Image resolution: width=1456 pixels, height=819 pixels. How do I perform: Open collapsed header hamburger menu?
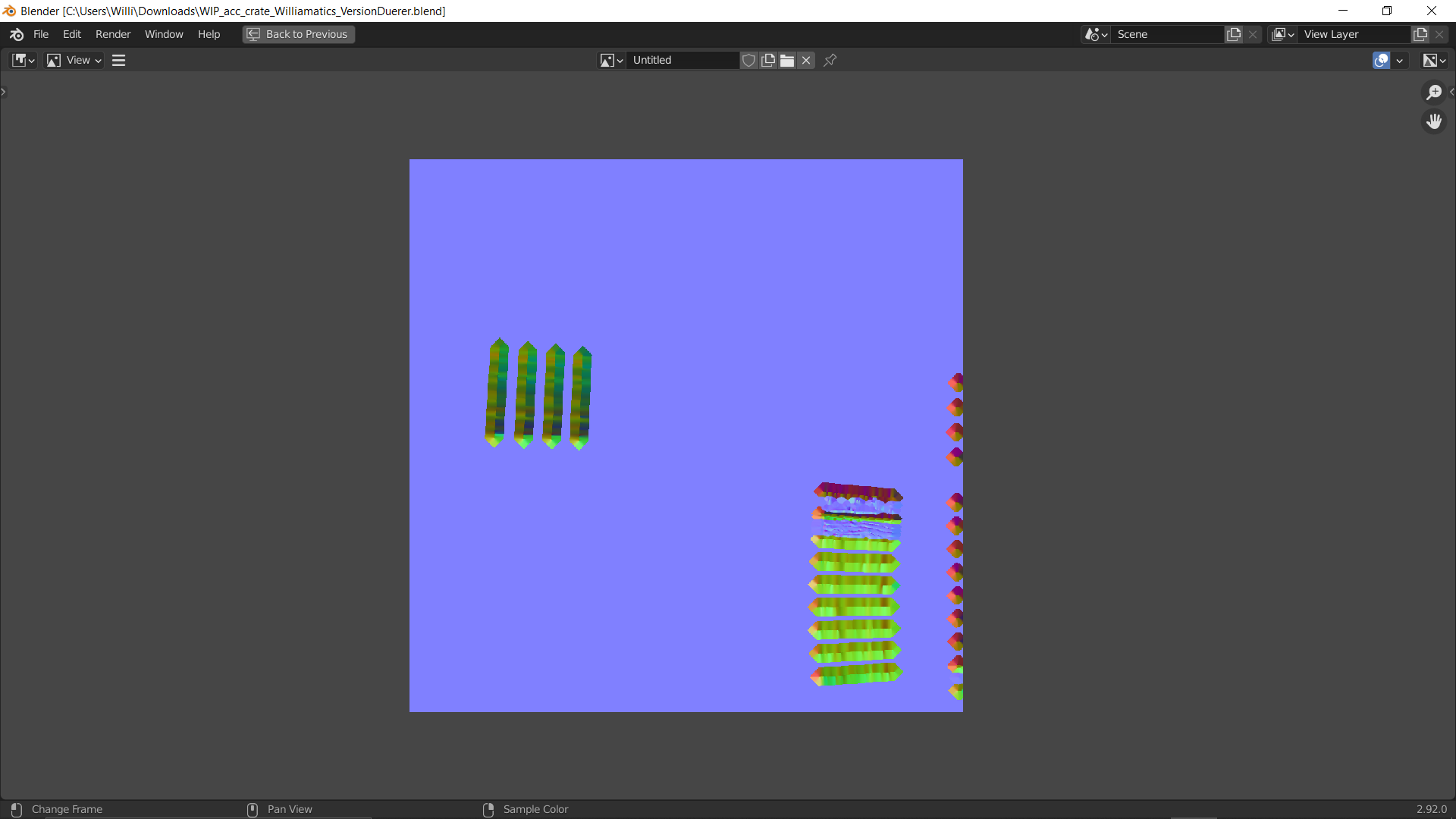coord(118,60)
